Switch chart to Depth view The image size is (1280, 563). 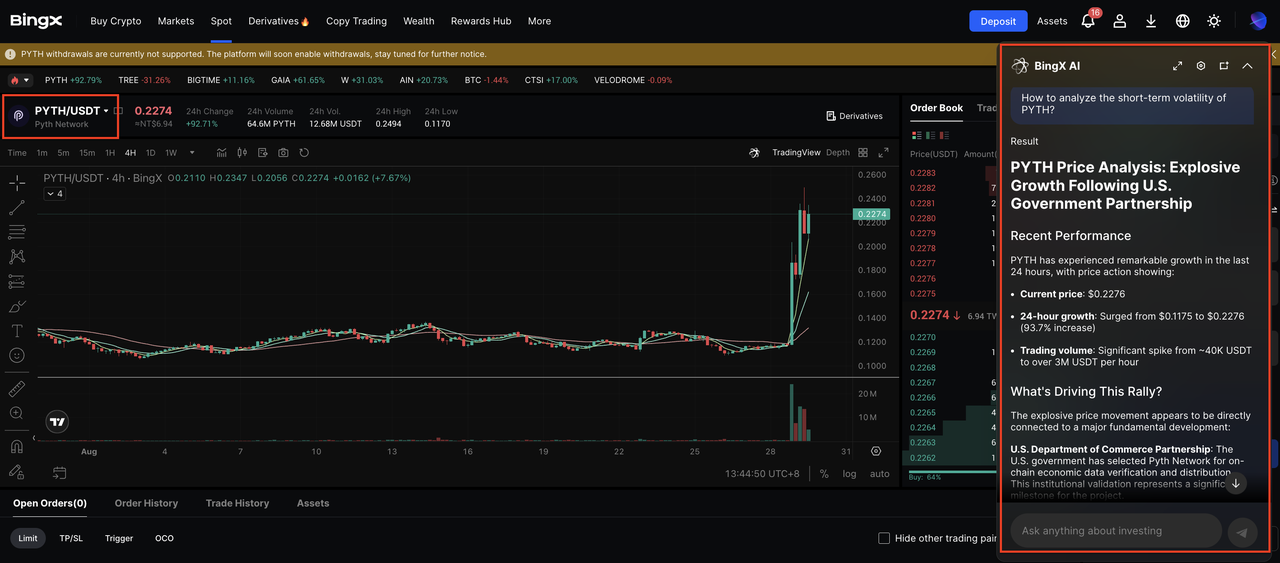coord(838,153)
